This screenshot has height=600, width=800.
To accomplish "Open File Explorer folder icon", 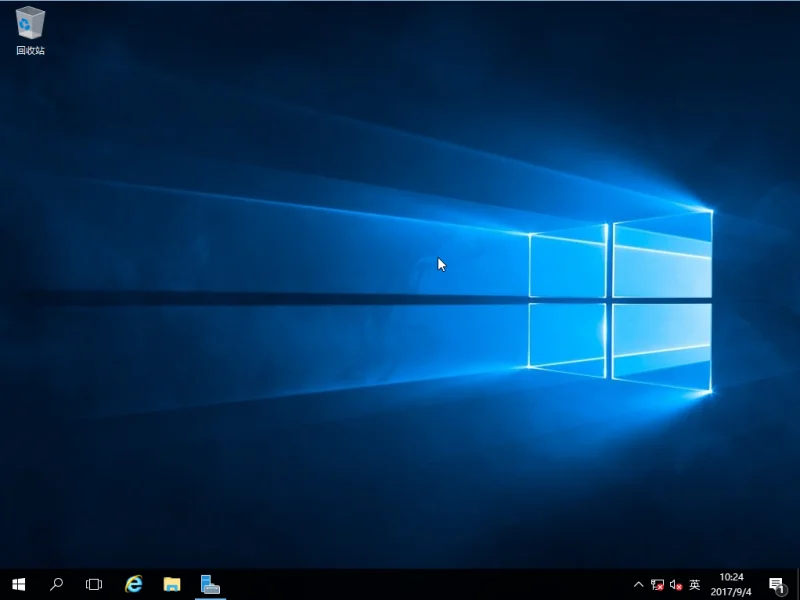I will coord(172,584).
